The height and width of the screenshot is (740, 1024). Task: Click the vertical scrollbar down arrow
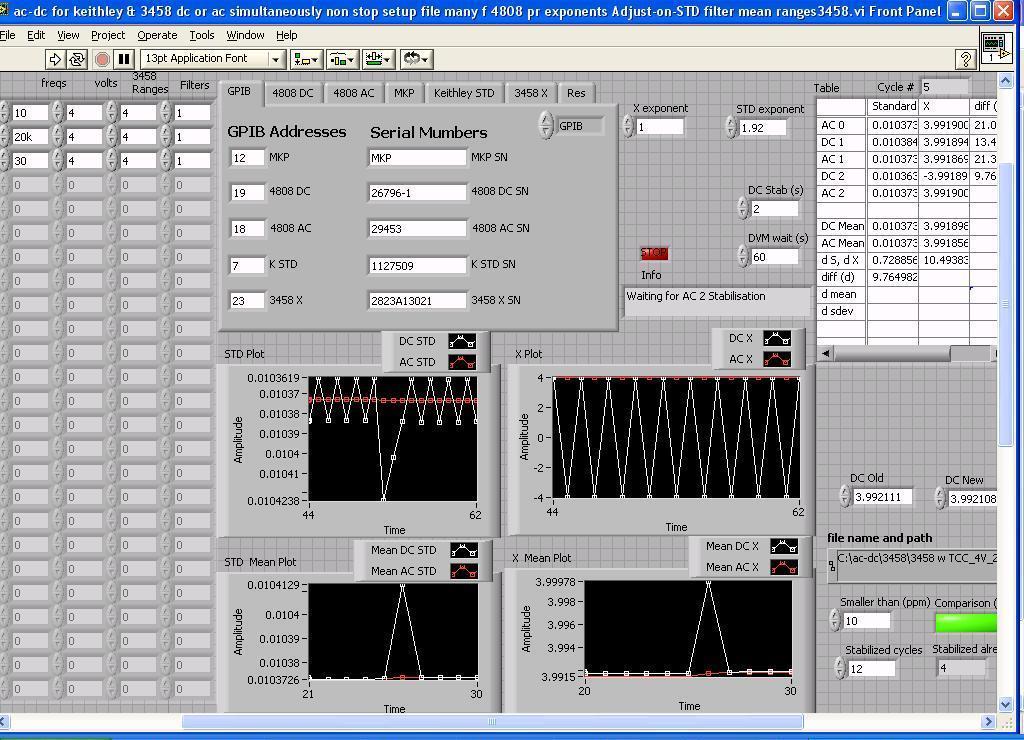(1005, 705)
